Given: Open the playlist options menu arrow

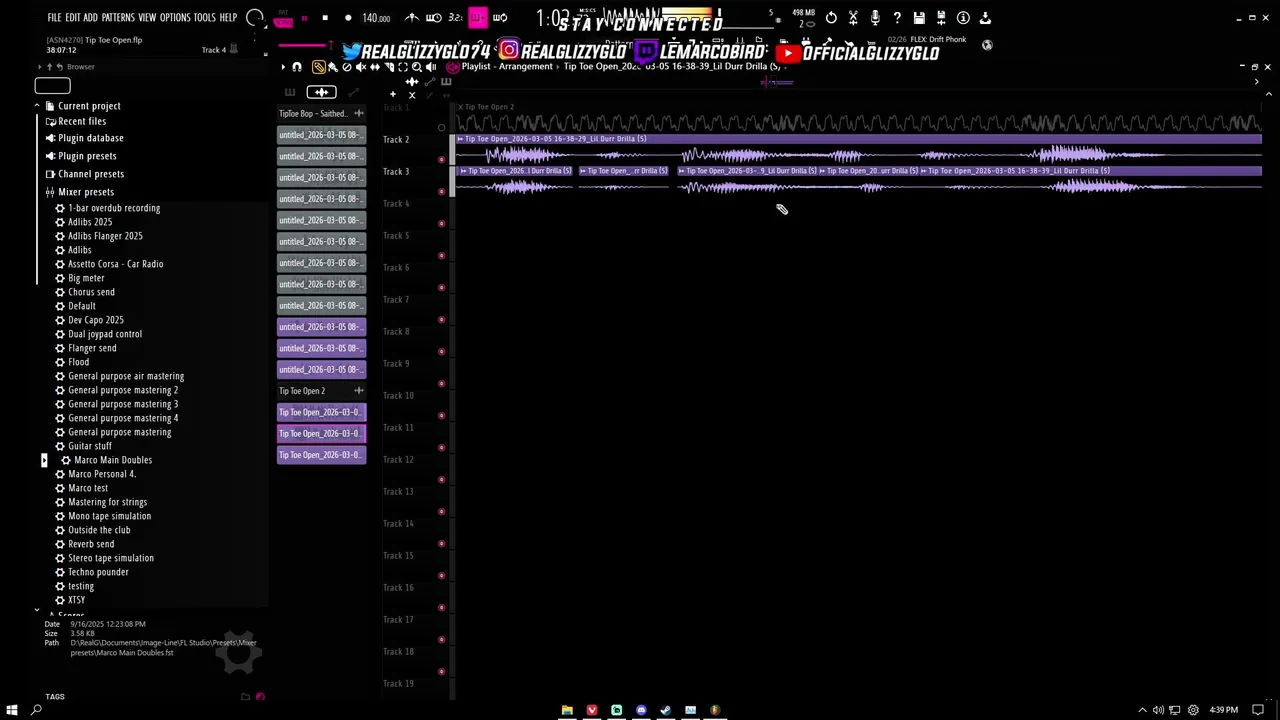Looking at the screenshot, I should pyautogui.click(x=283, y=67).
